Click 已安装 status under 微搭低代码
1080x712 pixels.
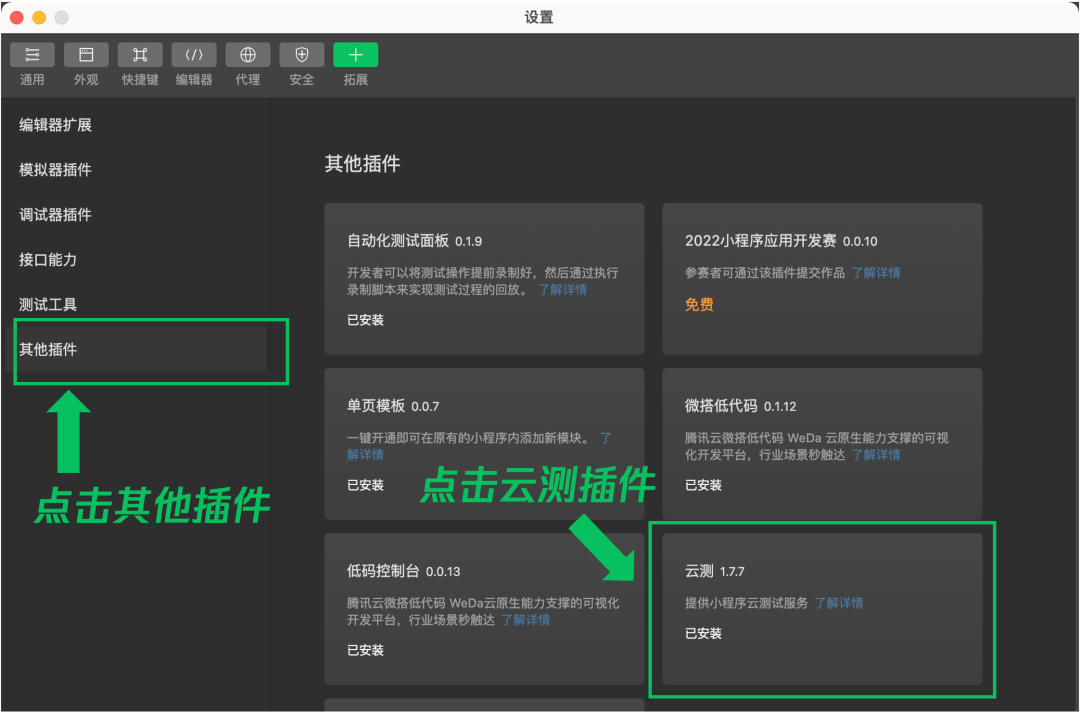(703, 485)
